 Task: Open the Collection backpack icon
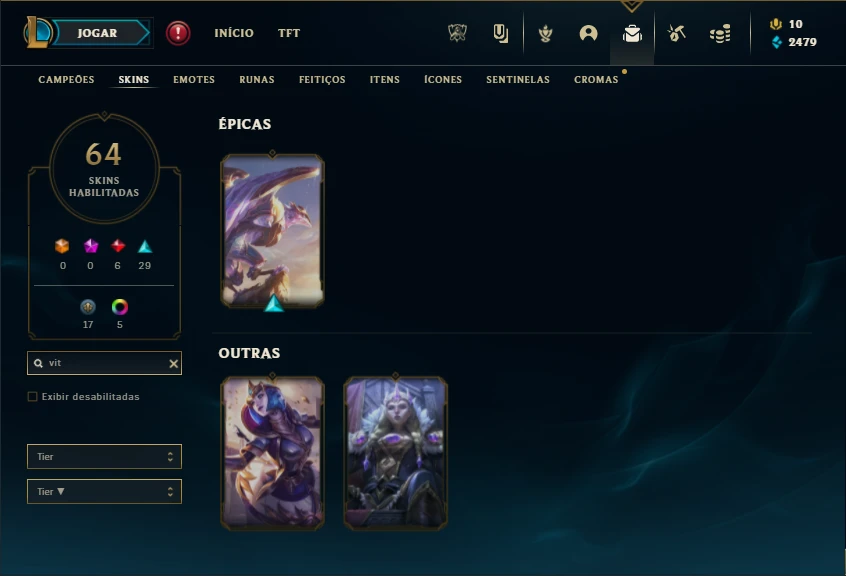click(632, 33)
